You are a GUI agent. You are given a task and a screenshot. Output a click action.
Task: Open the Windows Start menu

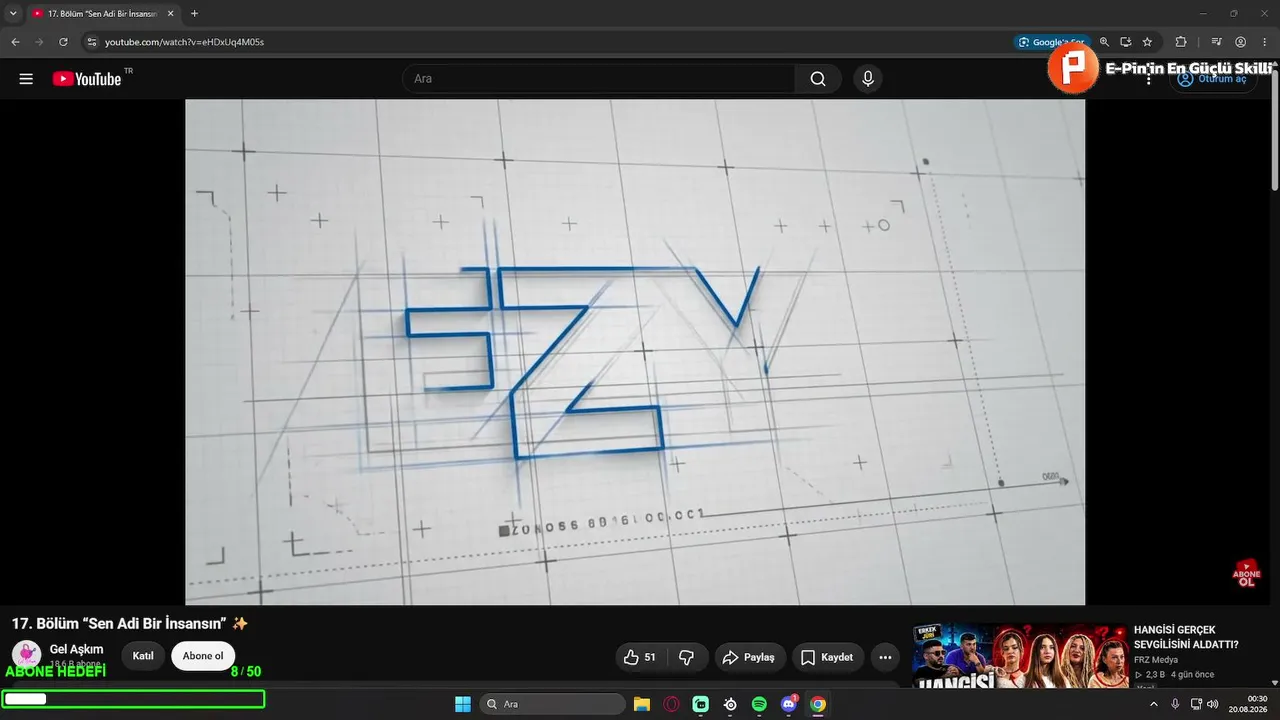pos(463,704)
